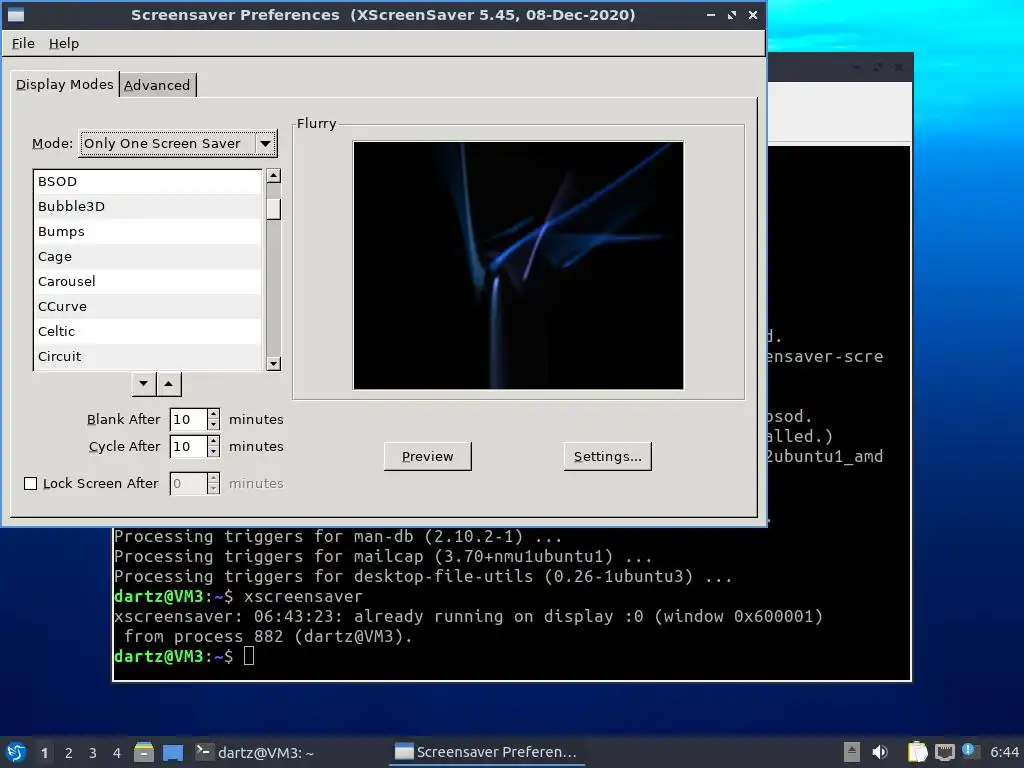The image size is (1024, 768).
Task: Select CCurve in the screensaver list
Action: (148, 306)
